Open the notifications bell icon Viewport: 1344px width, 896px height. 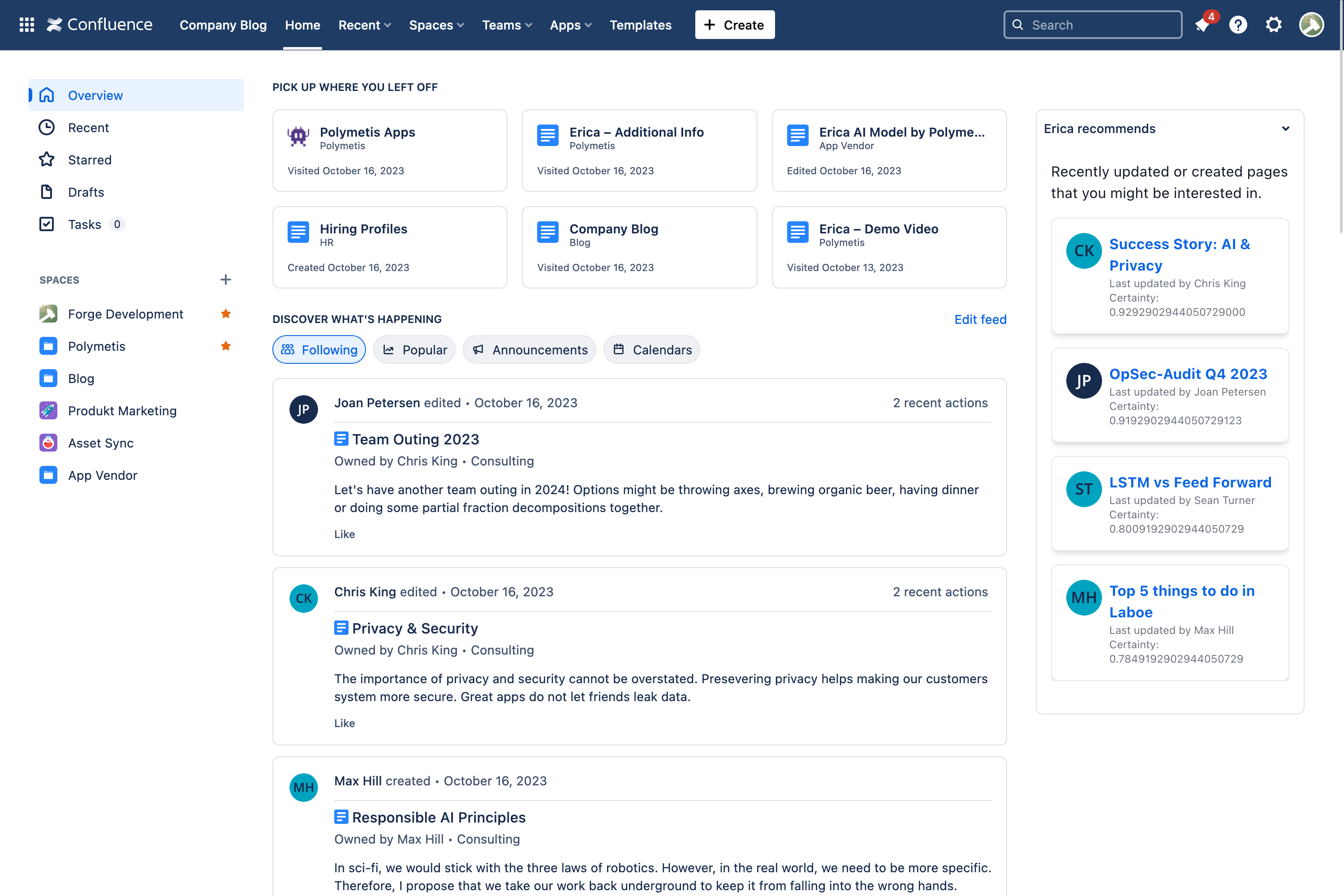coord(1202,25)
